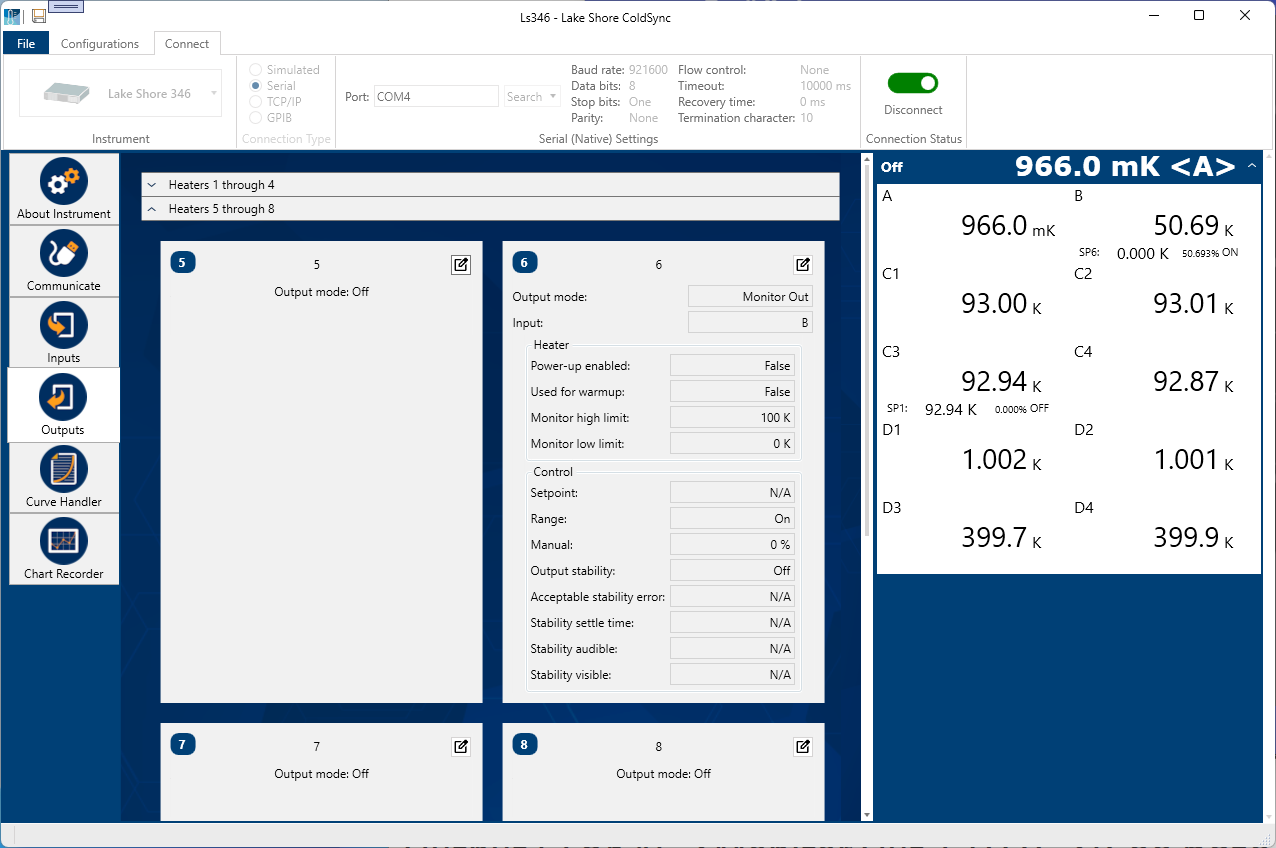This screenshot has height=848, width=1276.
Task: Click the Monitor high limit 100 K value
Action: click(x=732, y=417)
